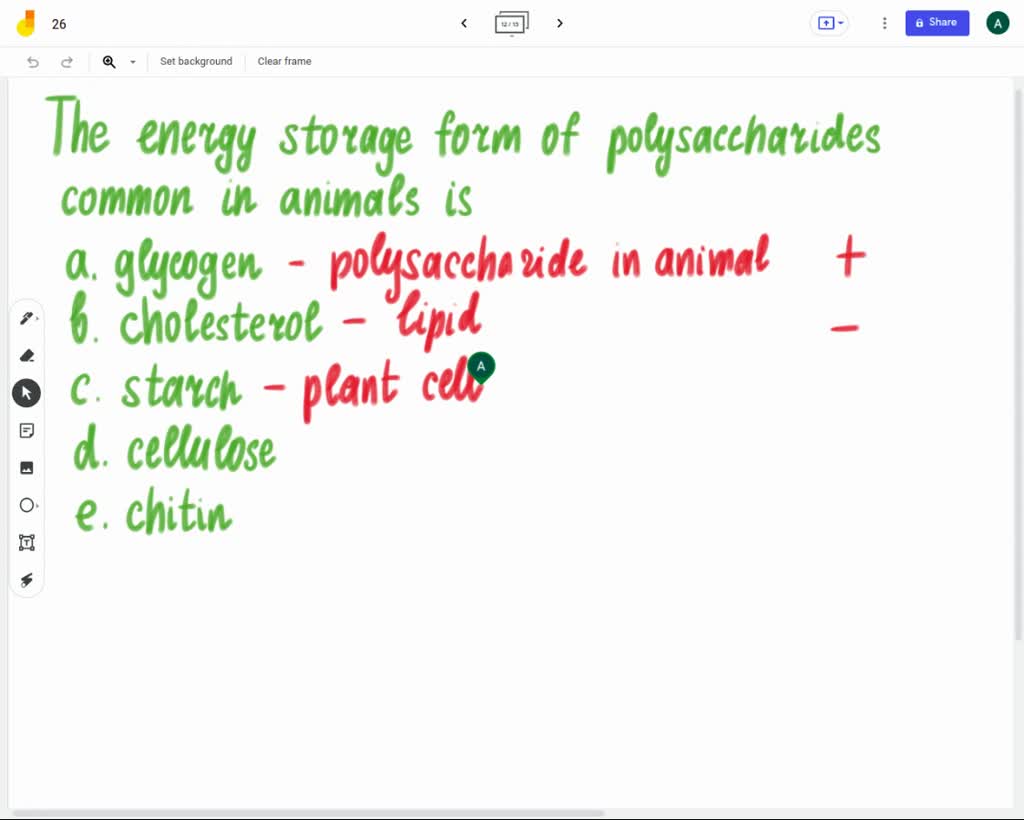Activate the Select arrow tool
The width and height of the screenshot is (1024, 820).
point(27,392)
